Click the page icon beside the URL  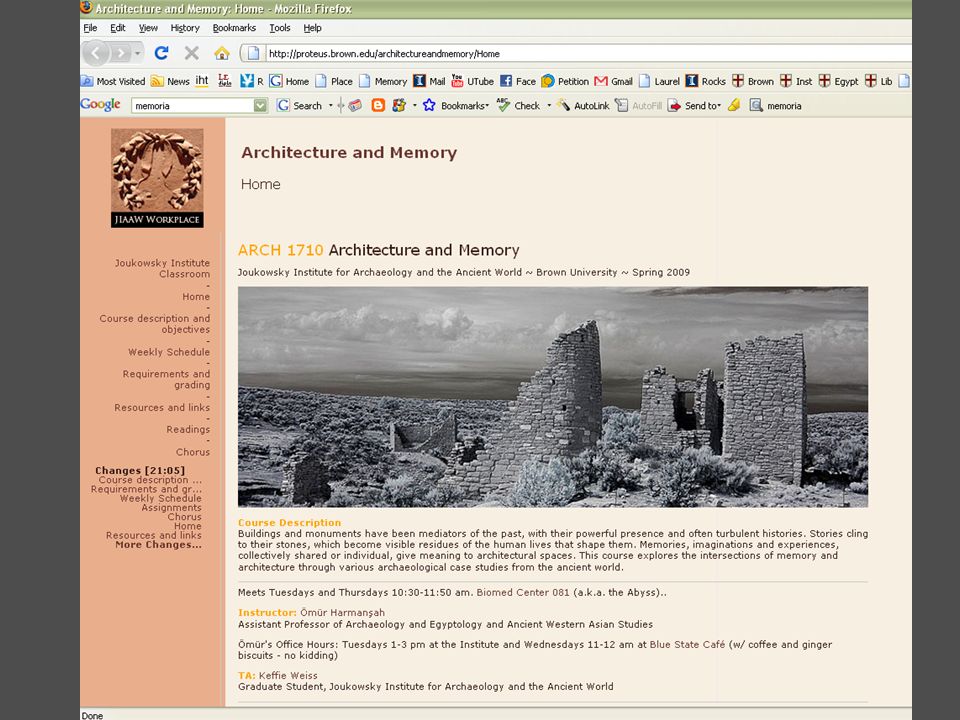click(x=253, y=53)
